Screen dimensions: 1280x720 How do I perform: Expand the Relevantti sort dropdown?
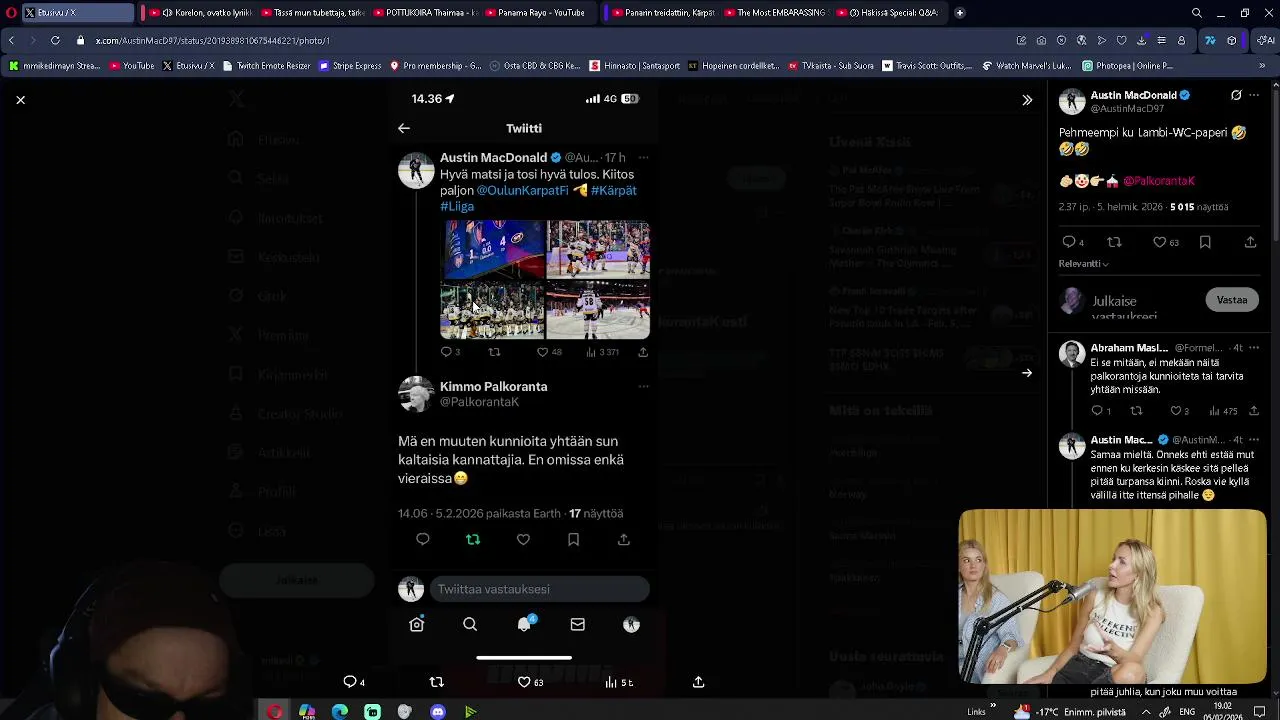(x=1084, y=264)
